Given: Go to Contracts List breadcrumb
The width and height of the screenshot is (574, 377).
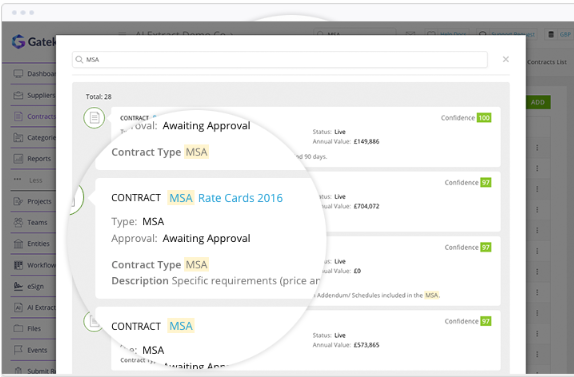Looking at the screenshot, I should point(547,62).
